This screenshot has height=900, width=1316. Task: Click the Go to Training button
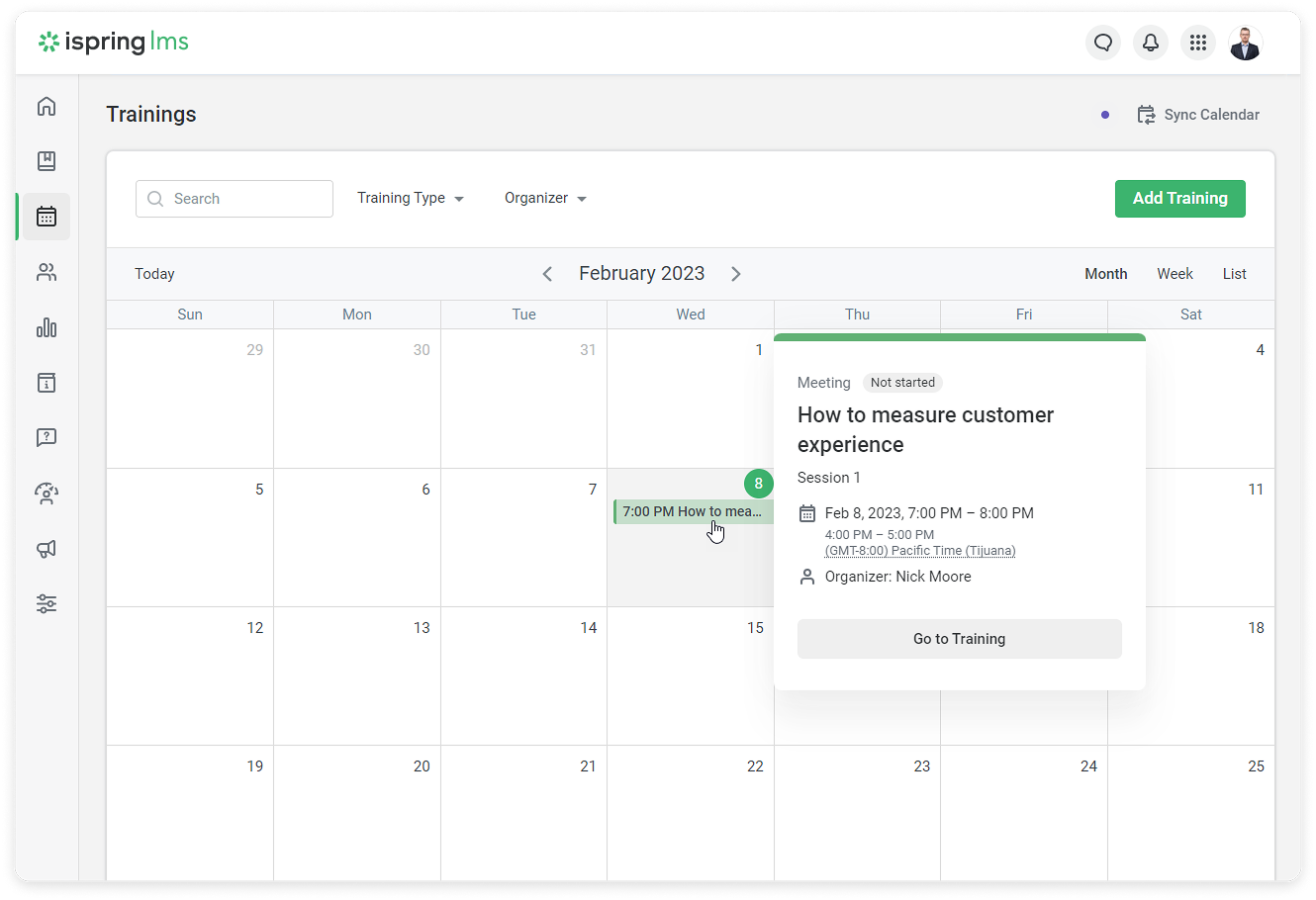tap(959, 639)
